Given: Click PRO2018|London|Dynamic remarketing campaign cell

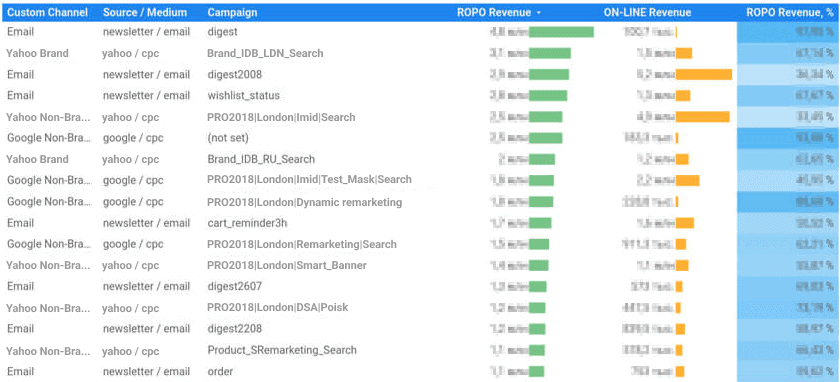Looking at the screenshot, I should (304, 202).
